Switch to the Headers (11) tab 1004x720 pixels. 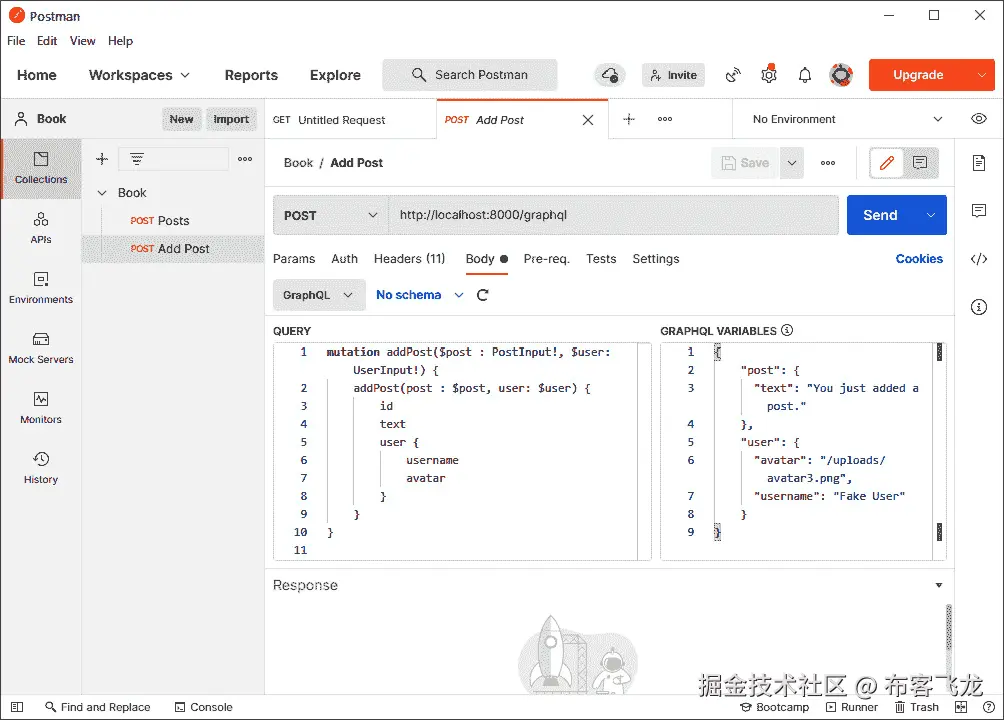point(409,259)
